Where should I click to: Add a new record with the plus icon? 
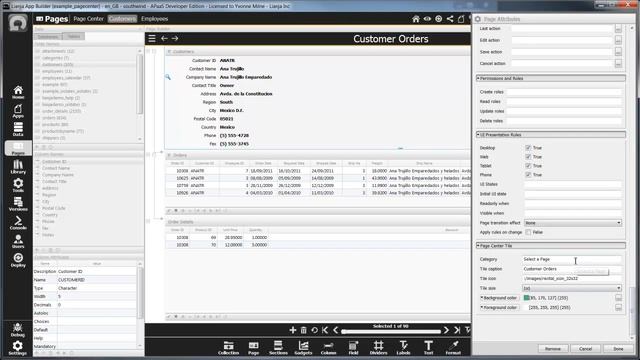tap(293, 330)
